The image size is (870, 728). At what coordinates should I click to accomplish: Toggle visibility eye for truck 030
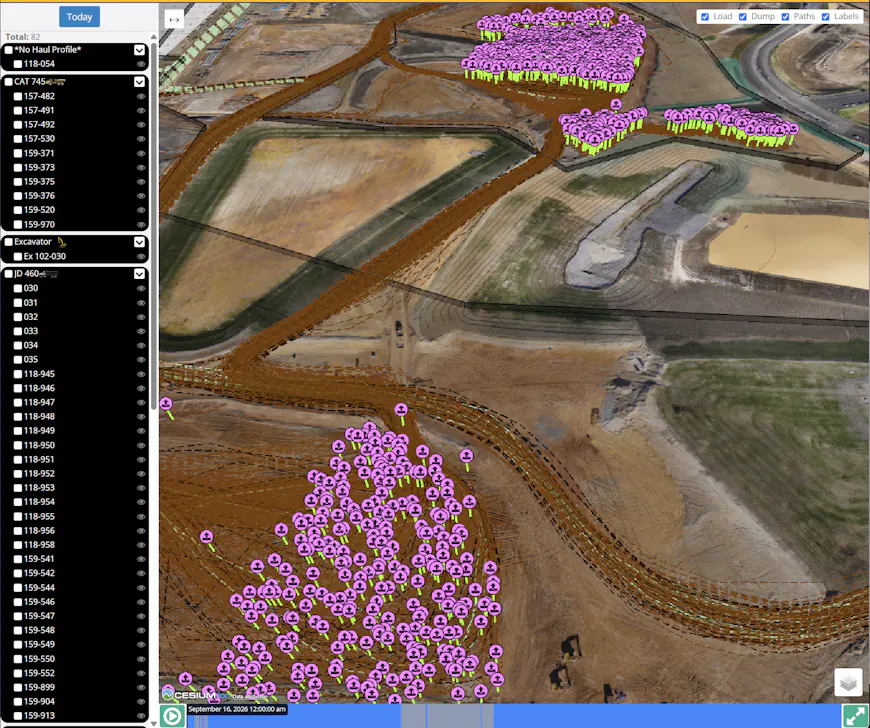[x=141, y=289]
